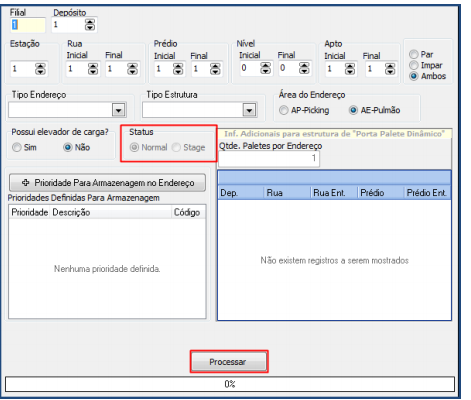
Task: Click the Prioridade column header
Action: click(29, 212)
